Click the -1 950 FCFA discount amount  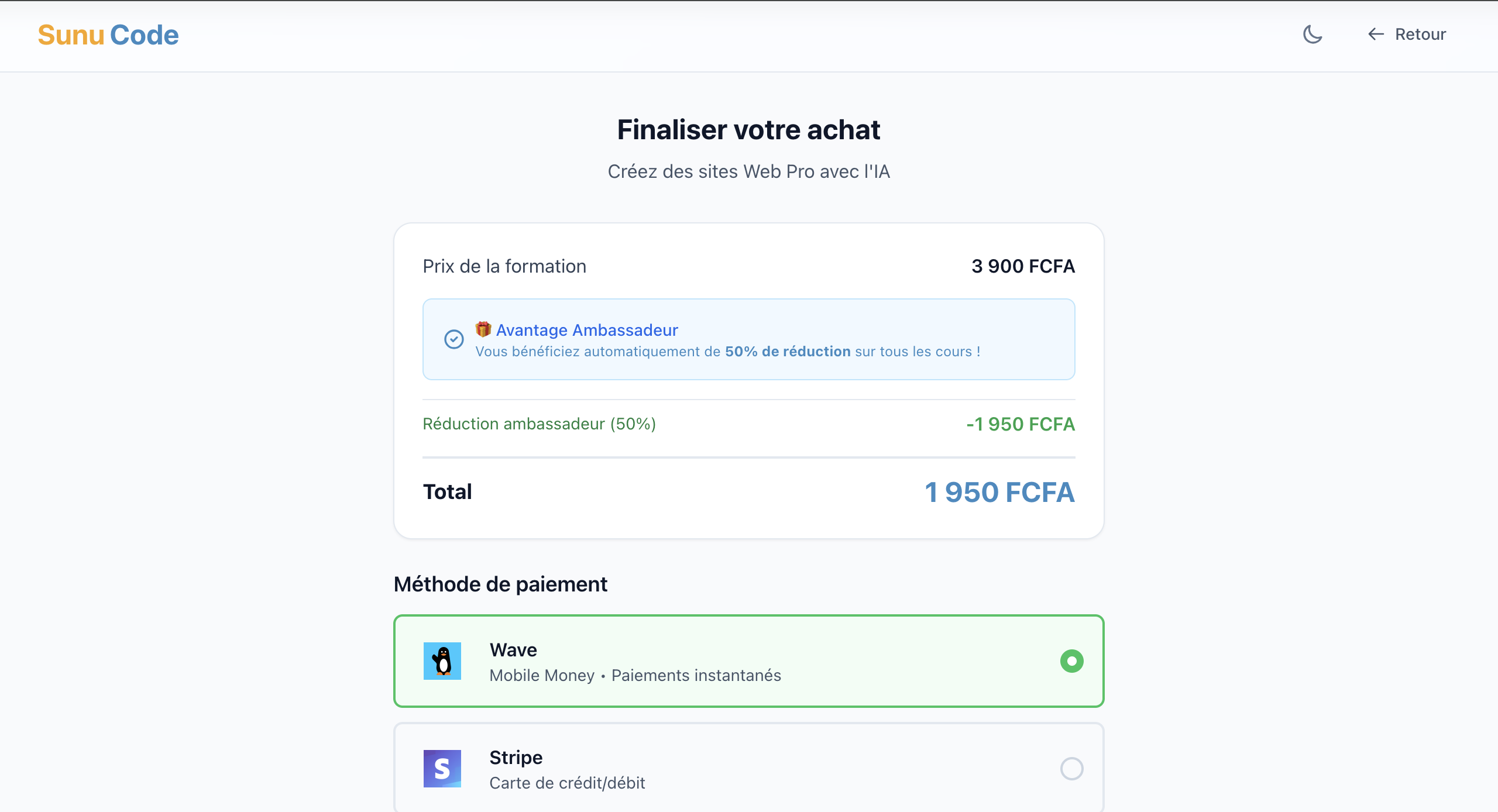click(x=1021, y=424)
